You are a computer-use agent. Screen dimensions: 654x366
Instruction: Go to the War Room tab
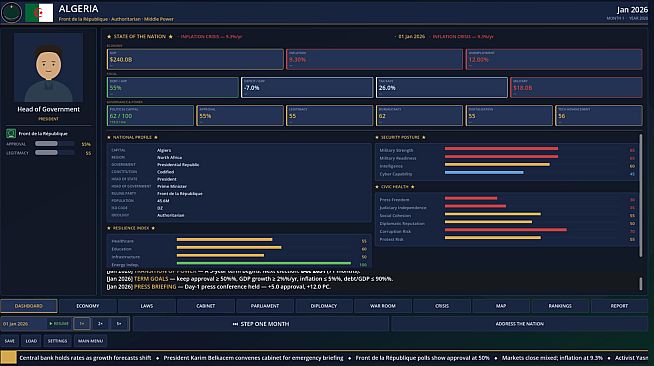pos(383,306)
